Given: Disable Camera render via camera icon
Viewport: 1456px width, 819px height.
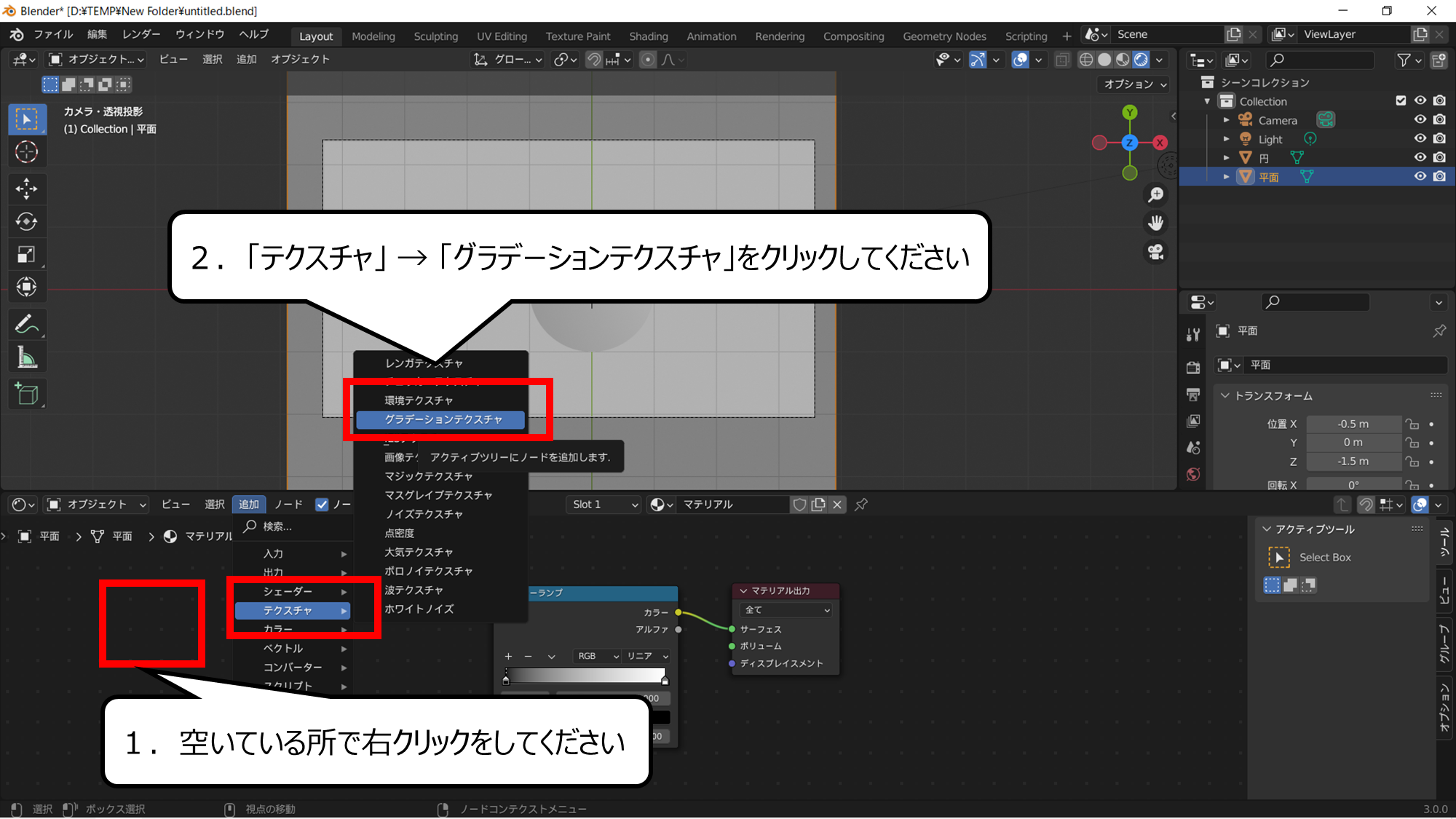Looking at the screenshot, I should pyautogui.click(x=1439, y=119).
